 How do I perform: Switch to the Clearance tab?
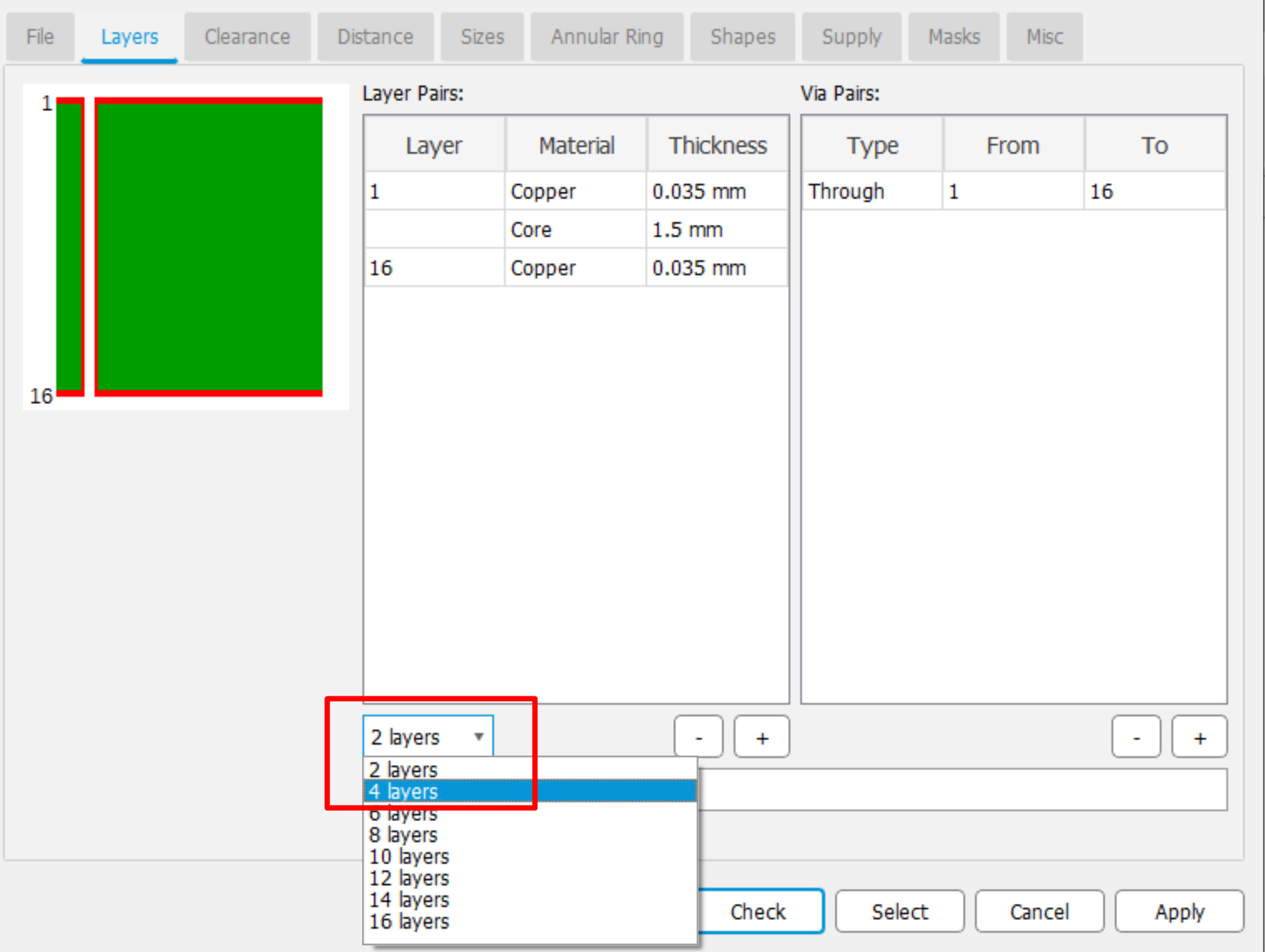pyautogui.click(x=247, y=37)
